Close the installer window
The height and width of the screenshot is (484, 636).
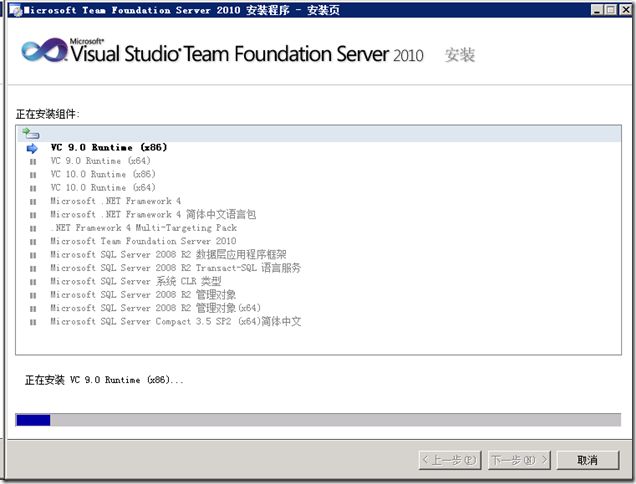point(625,10)
